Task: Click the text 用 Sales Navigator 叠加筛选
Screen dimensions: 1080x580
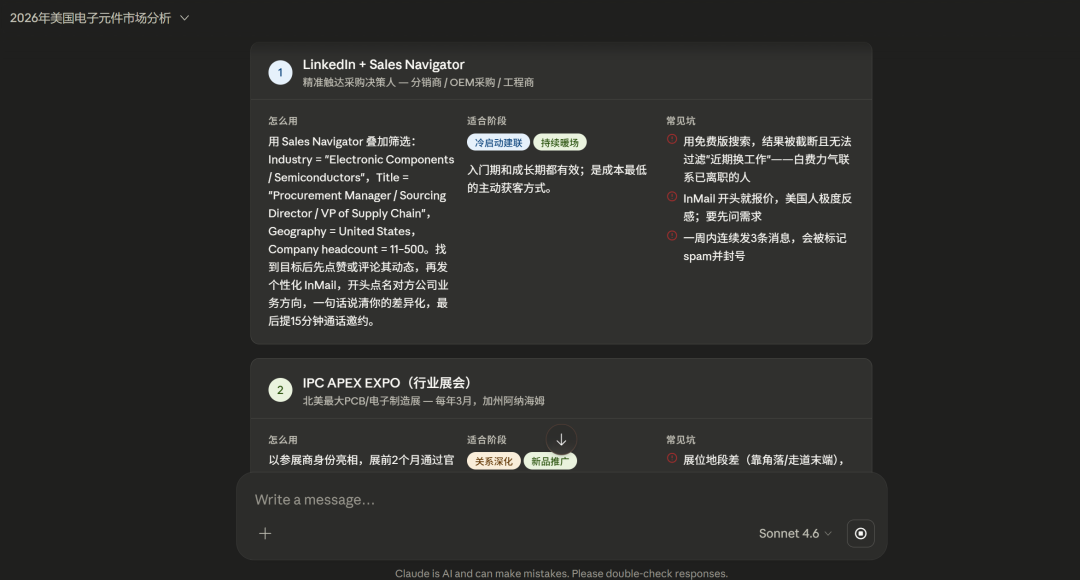Action: pyautogui.click(x=342, y=141)
